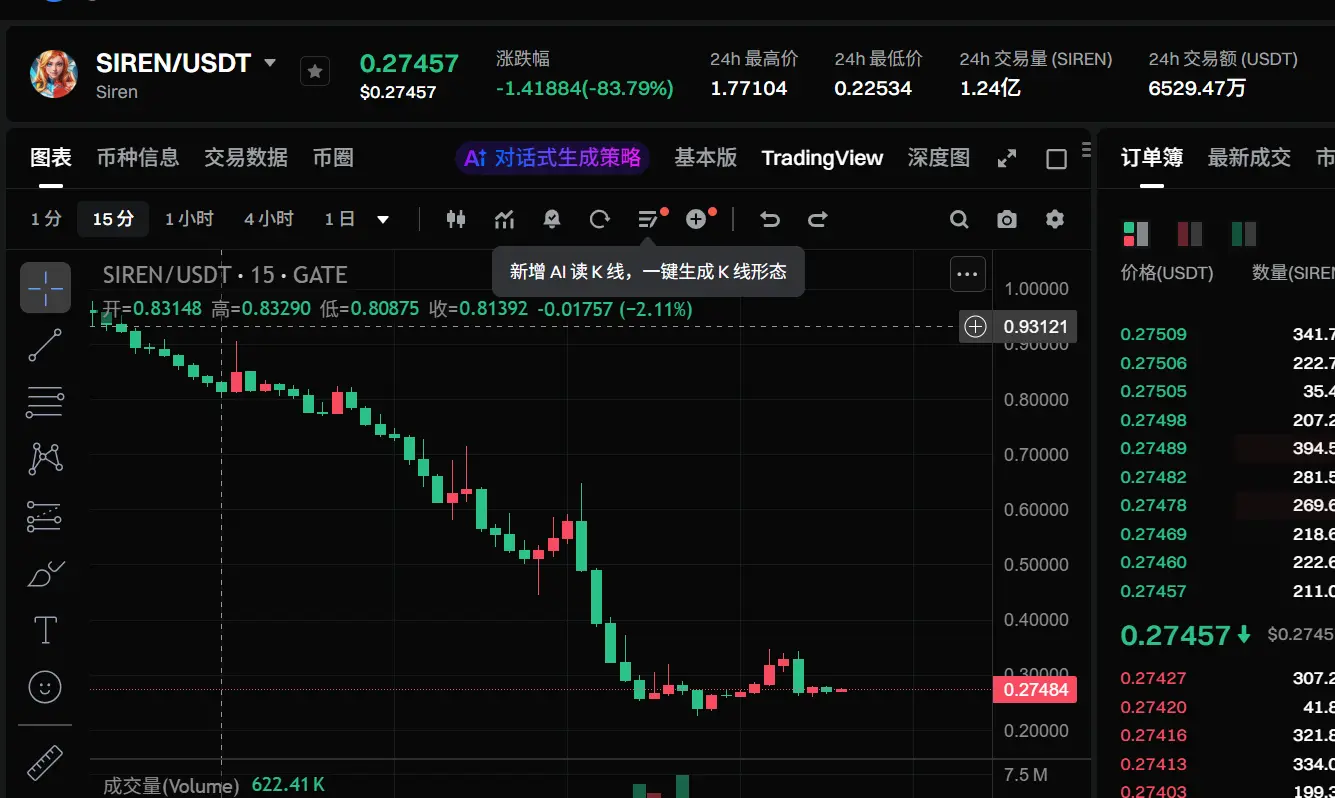Image resolution: width=1335 pixels, height=798 pixels.
Task: Select the 1小时 timeframe
Action: tap(190, 219)
